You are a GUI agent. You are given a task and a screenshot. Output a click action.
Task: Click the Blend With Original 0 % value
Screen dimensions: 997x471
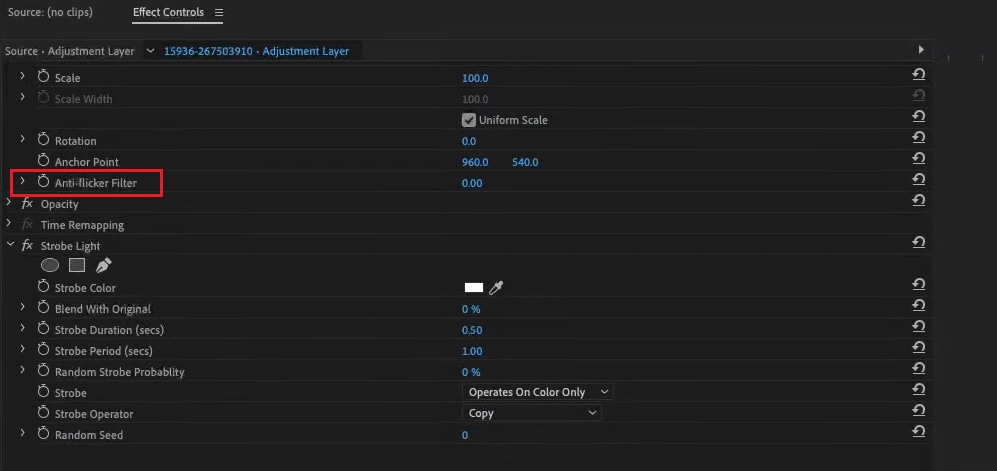[471, 309]
